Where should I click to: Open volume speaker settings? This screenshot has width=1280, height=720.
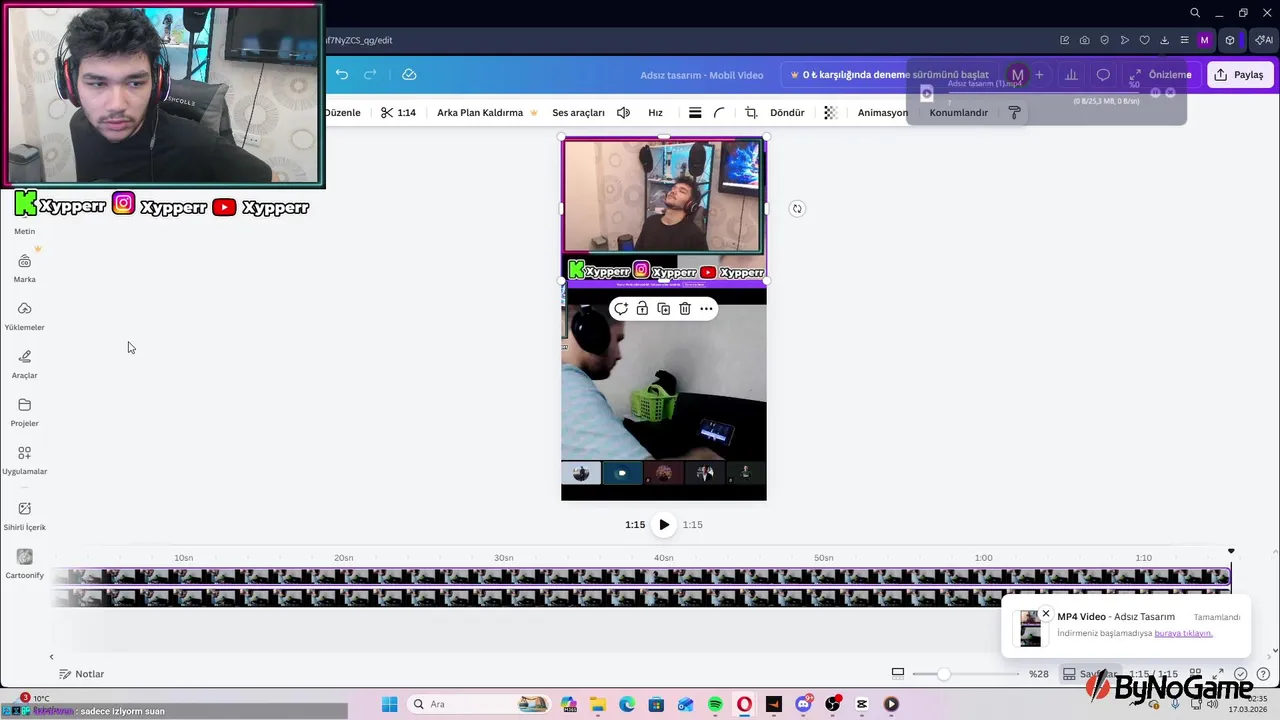click(623, 113)
